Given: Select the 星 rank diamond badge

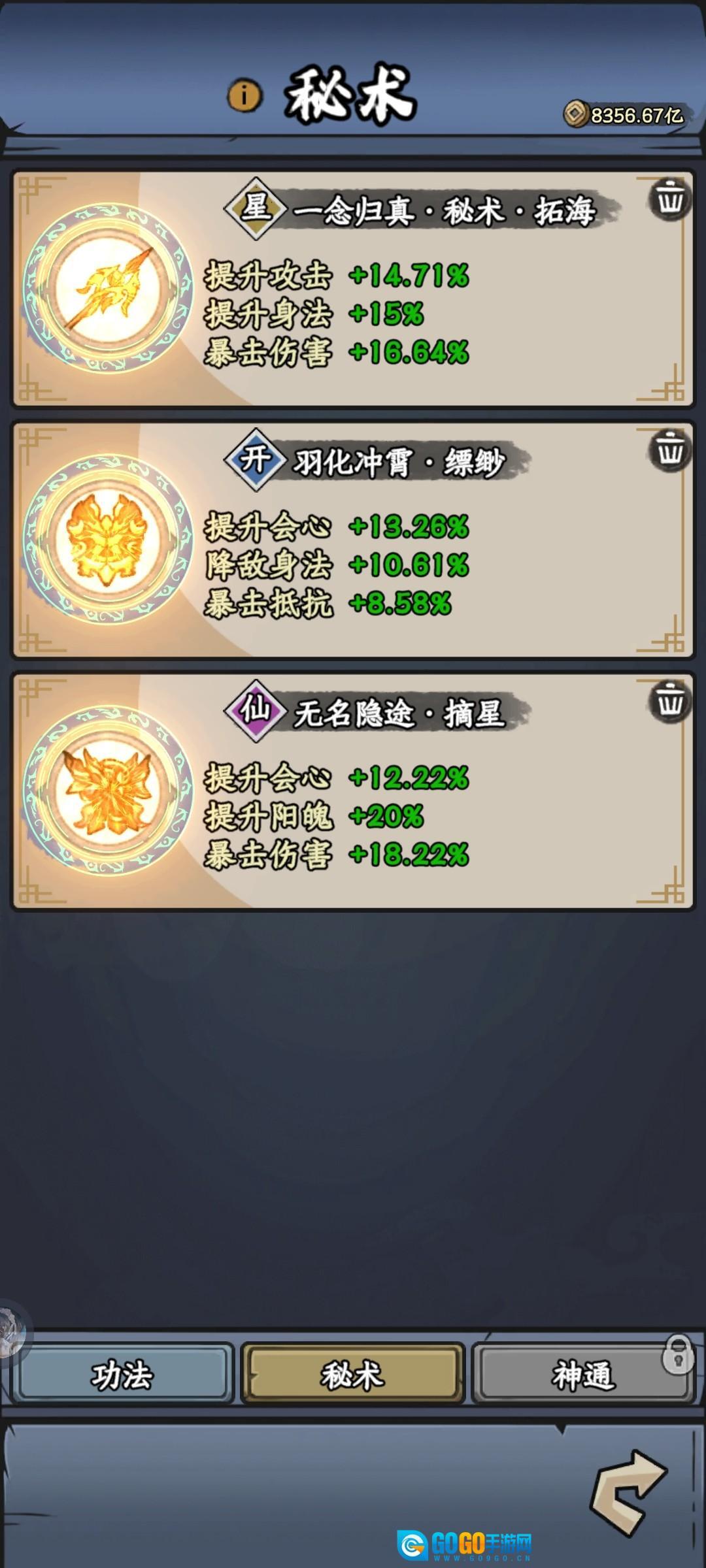Looking at the screenshot, I should coord(256,208).
